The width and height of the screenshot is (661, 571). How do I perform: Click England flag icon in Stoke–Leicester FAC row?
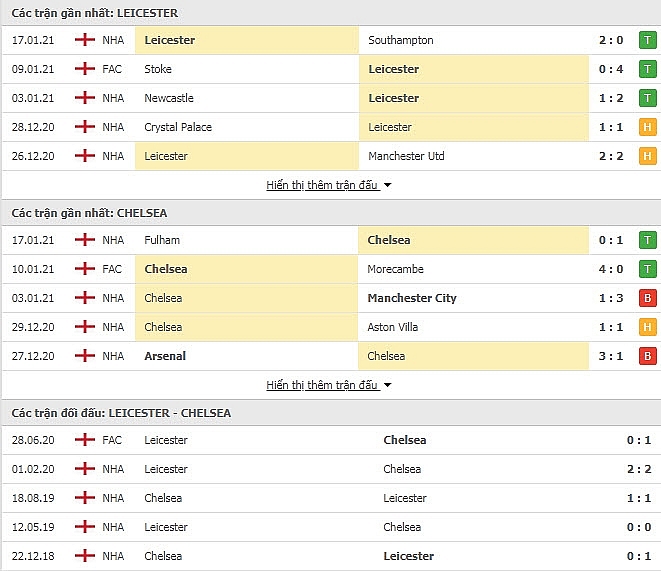point(85,69)
